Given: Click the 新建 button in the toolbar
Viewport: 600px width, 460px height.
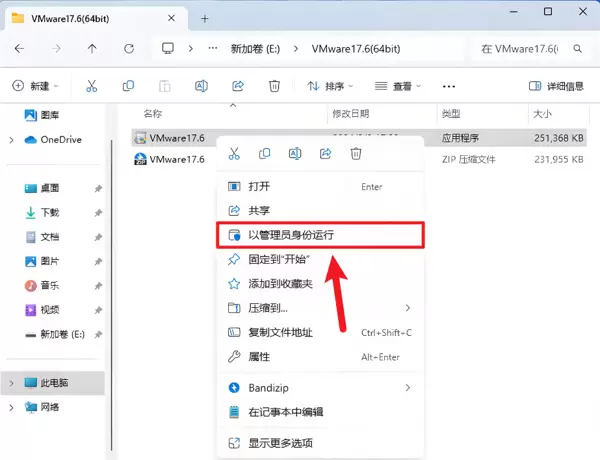Looking at the screenshot, I should (x=38, y=86).
